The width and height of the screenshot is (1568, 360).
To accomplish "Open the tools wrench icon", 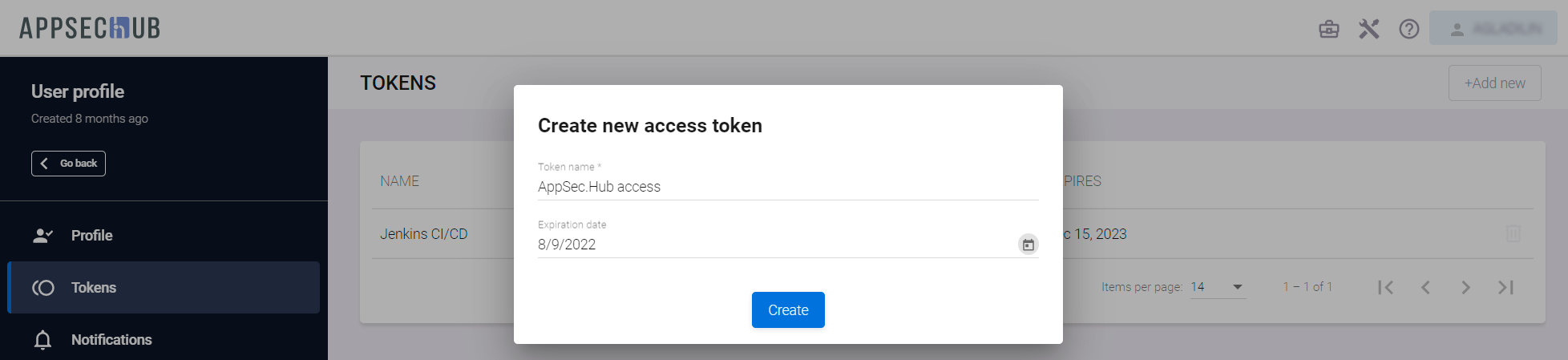I will (1369, 30).
